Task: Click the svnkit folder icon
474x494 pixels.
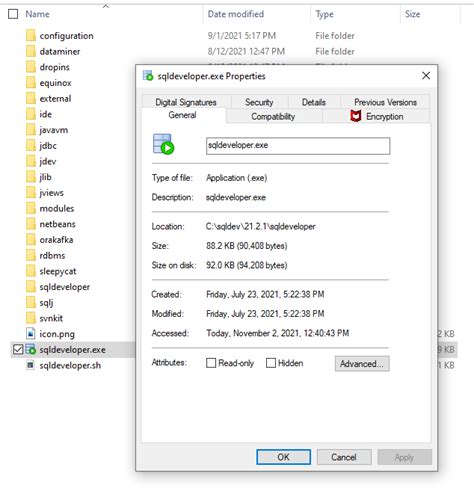Action: click(31, 318)
